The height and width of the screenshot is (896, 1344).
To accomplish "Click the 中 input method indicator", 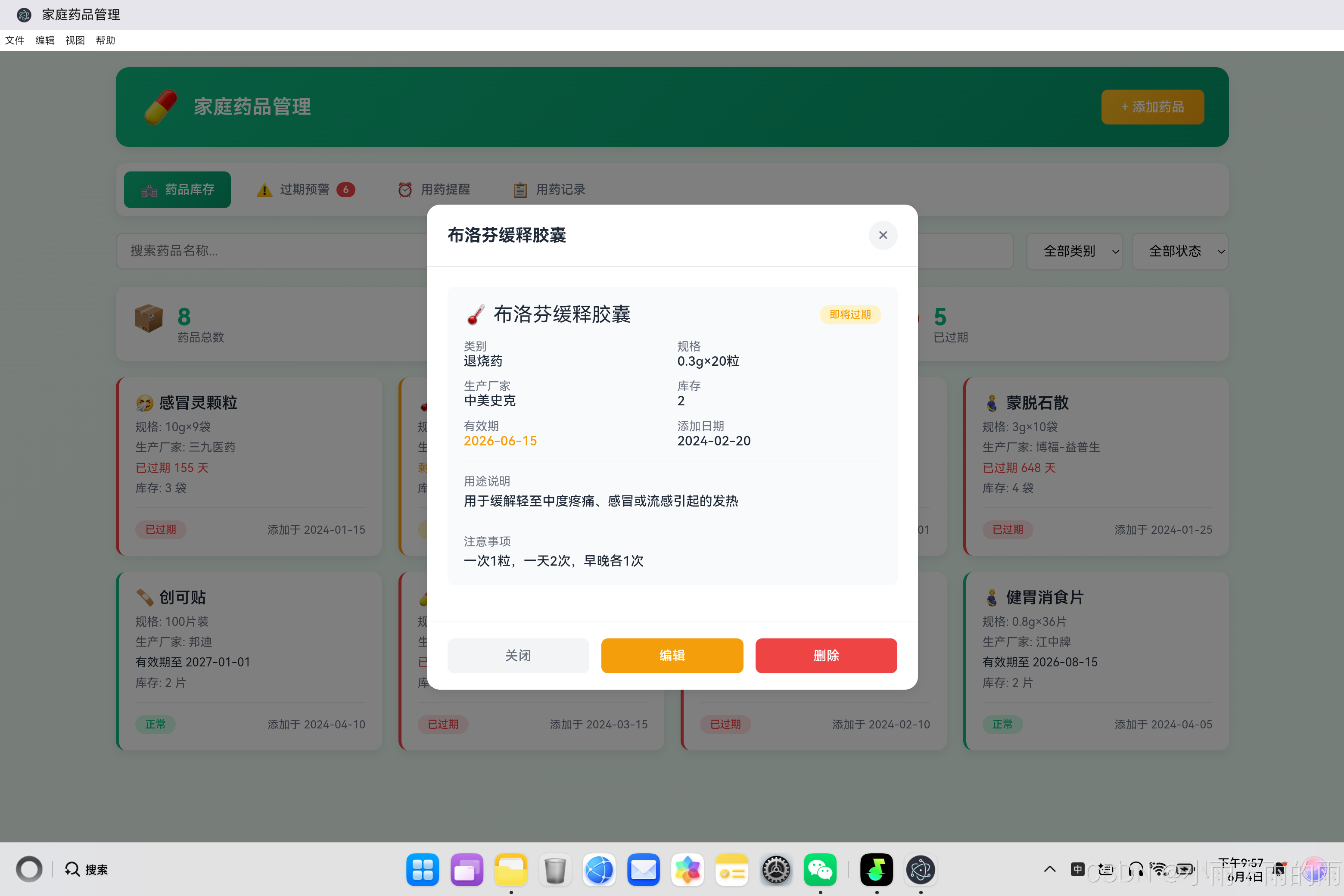I will (1078, 869).
